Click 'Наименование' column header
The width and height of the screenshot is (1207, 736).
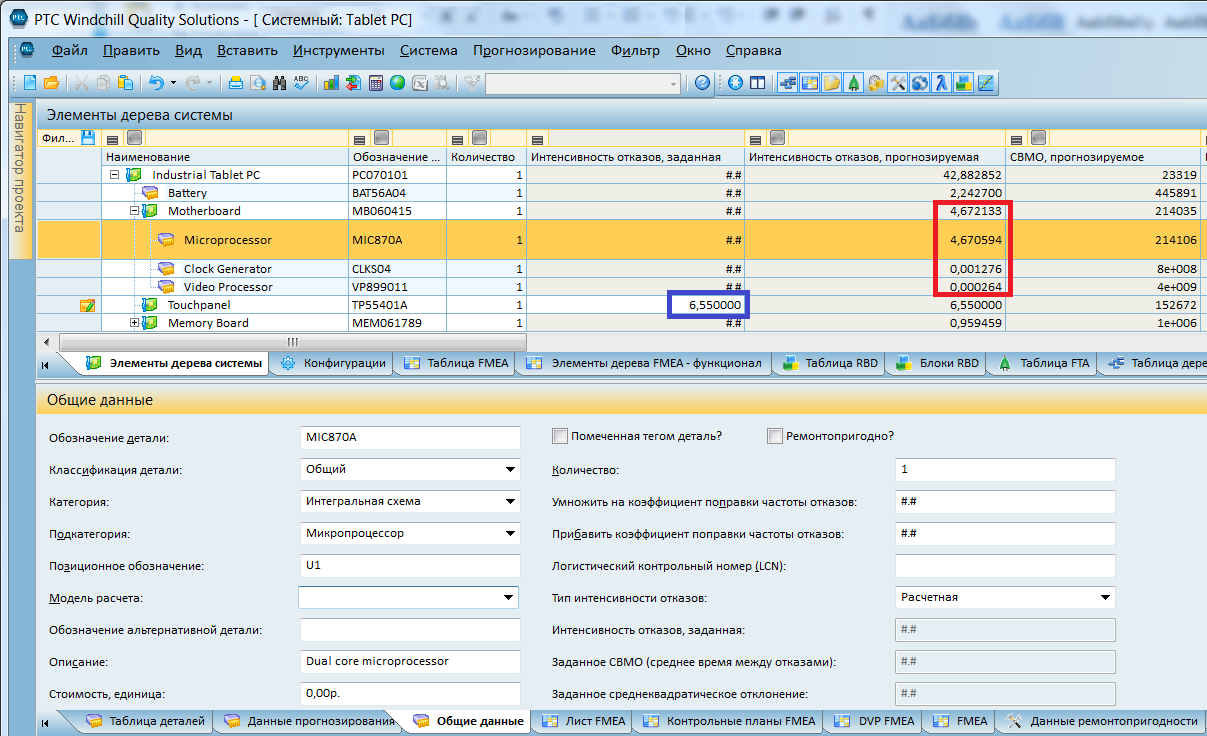(225, 157)
